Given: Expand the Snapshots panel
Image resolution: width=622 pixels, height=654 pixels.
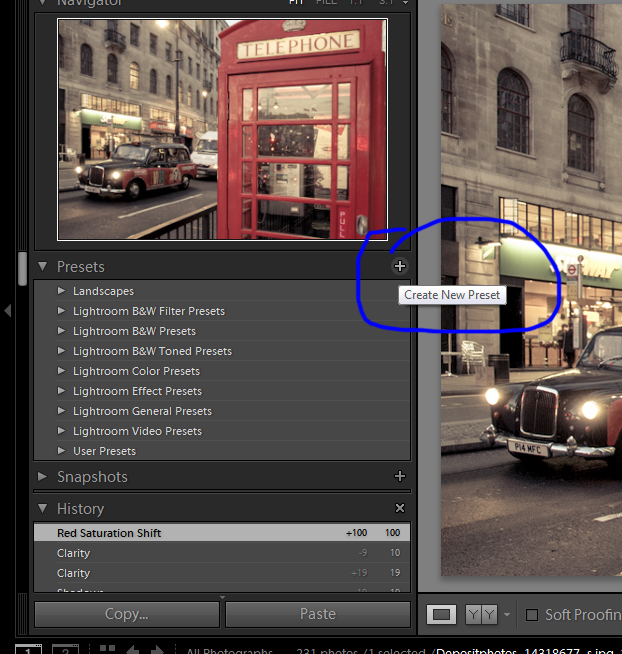Looking at the screenshot, I should [43, 477].
